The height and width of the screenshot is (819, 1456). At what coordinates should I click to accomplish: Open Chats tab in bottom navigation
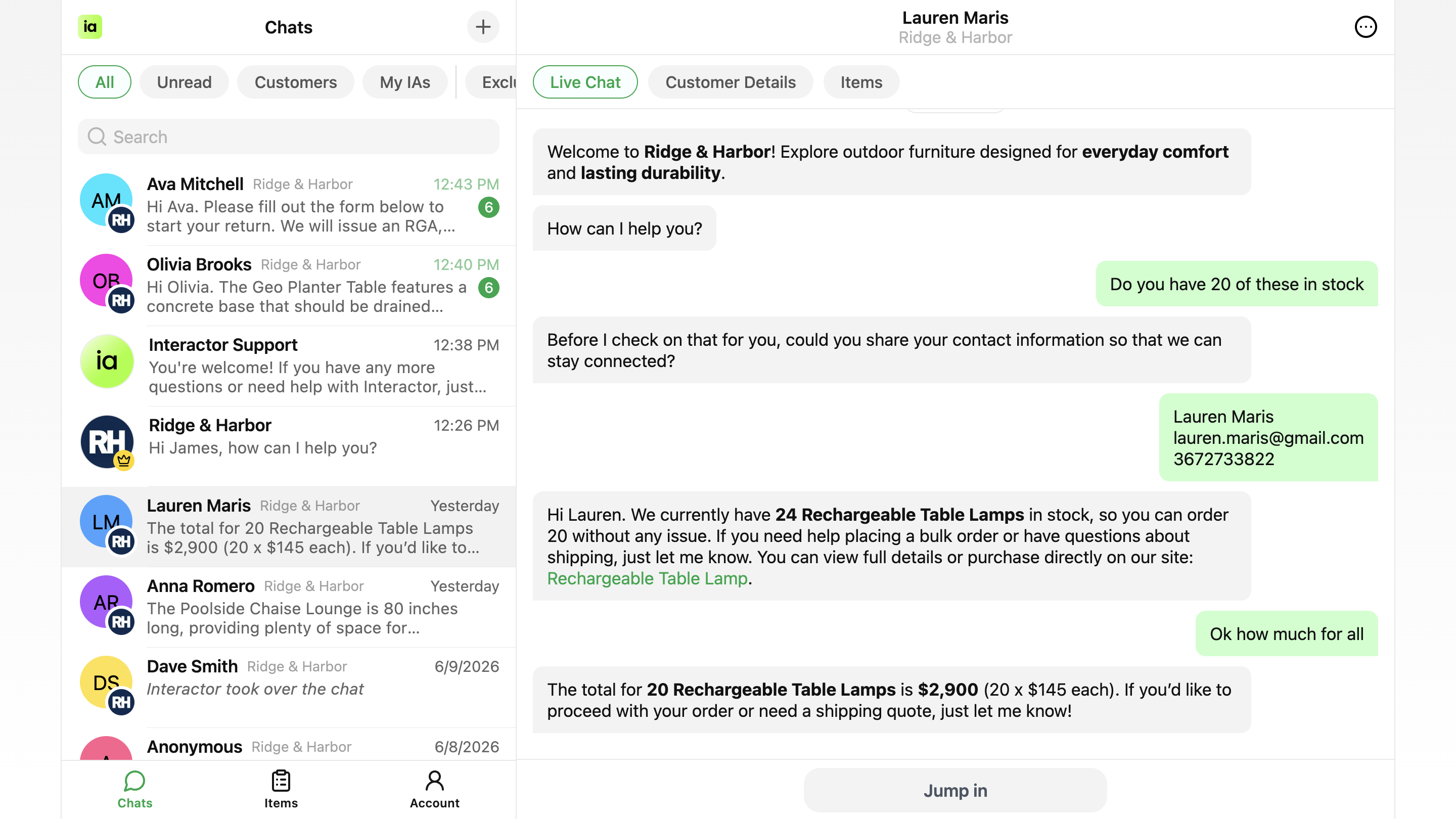(x=134, y=790)
